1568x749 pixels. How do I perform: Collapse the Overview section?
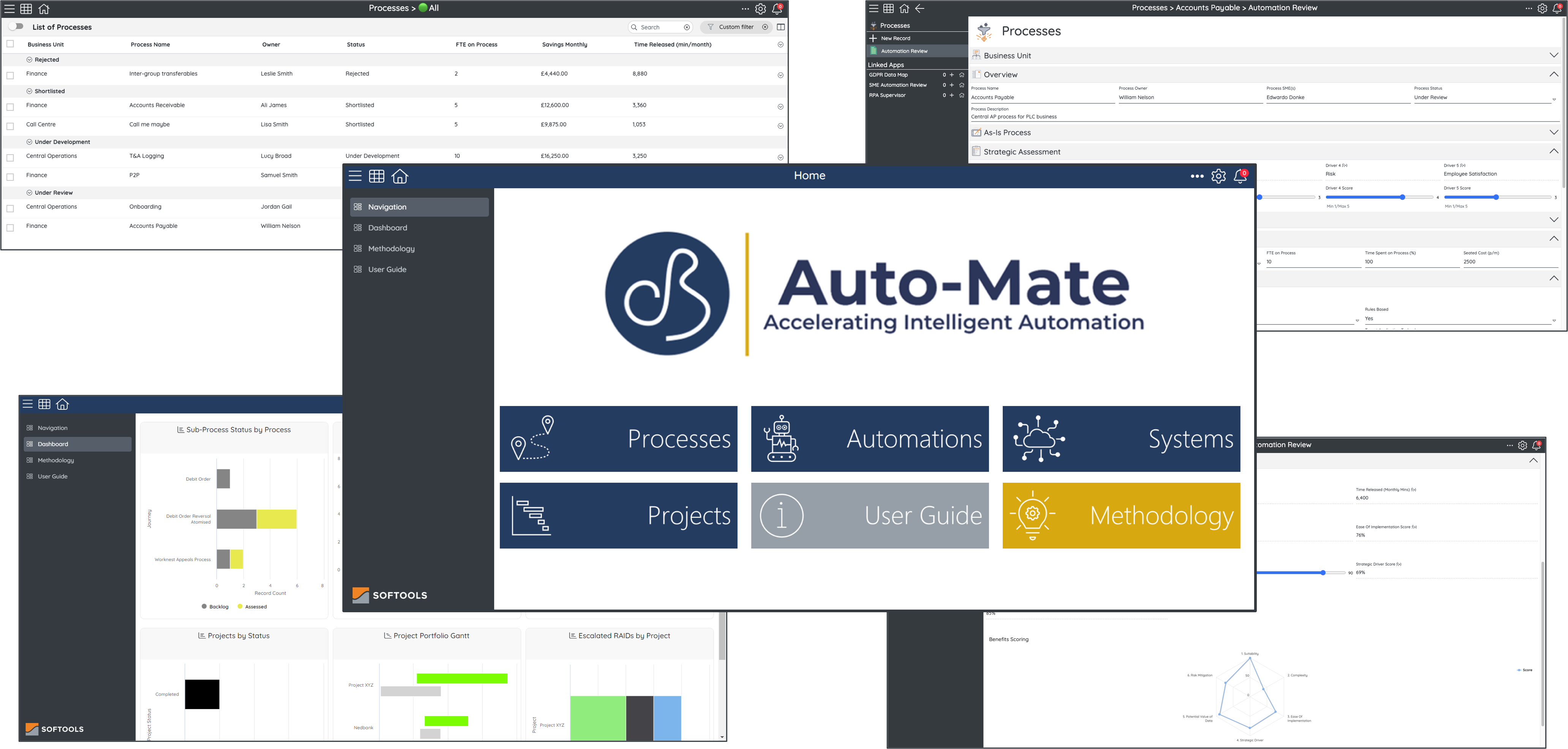1554,74
